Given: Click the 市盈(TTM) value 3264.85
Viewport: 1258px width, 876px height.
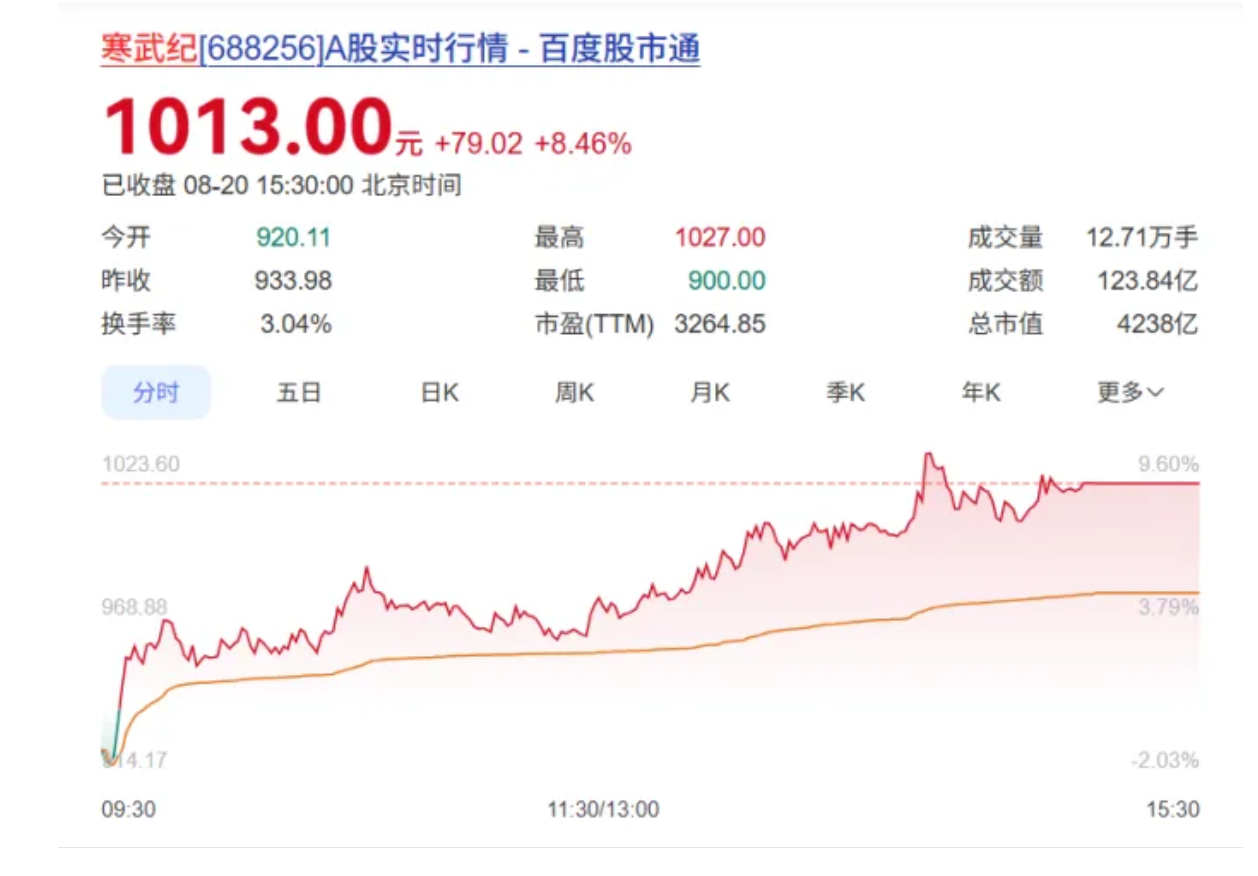Looking at the screenshot, I should pyautogui.click(x=720, y=324).
